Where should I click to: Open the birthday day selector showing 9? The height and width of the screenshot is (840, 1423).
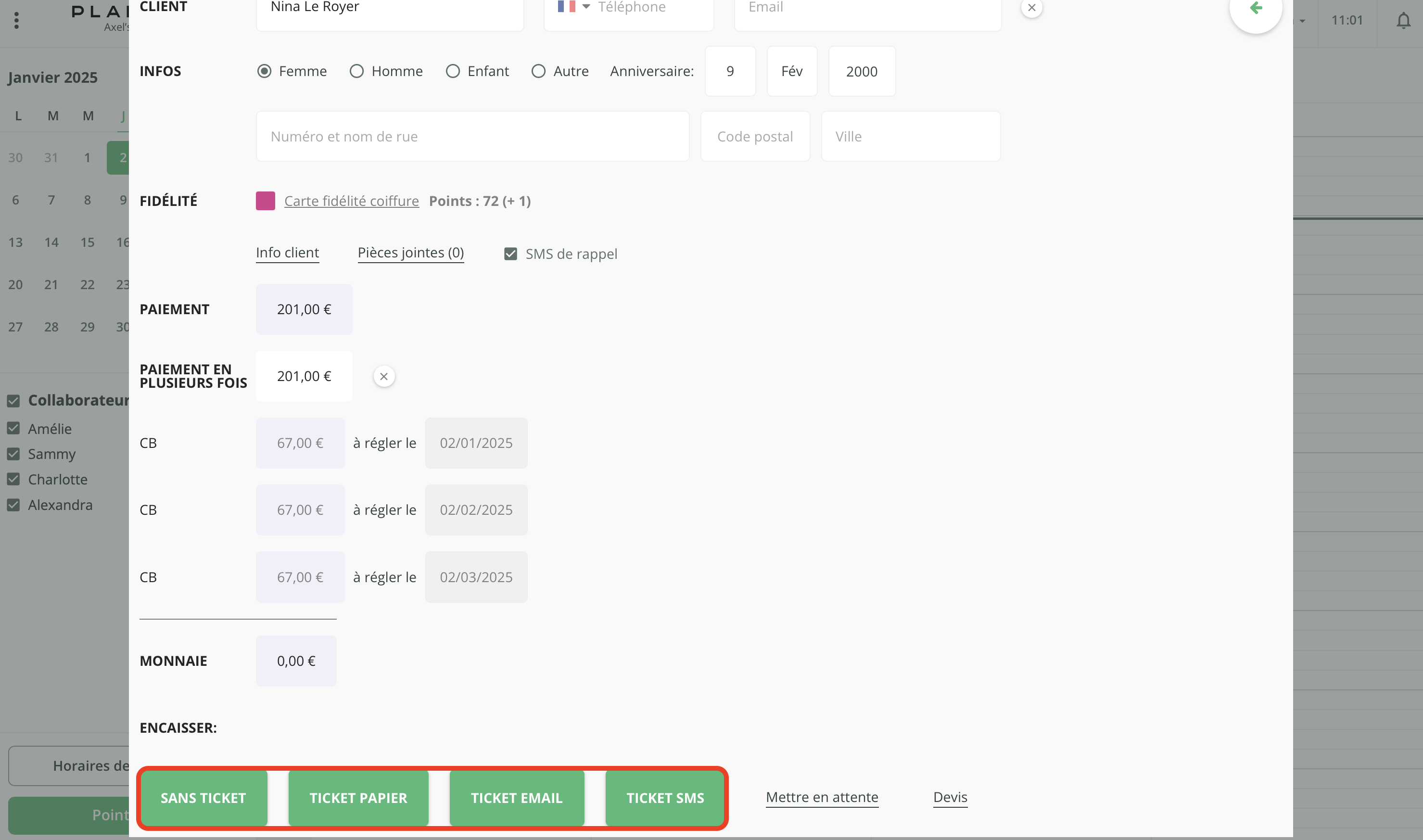coord(730,71)
